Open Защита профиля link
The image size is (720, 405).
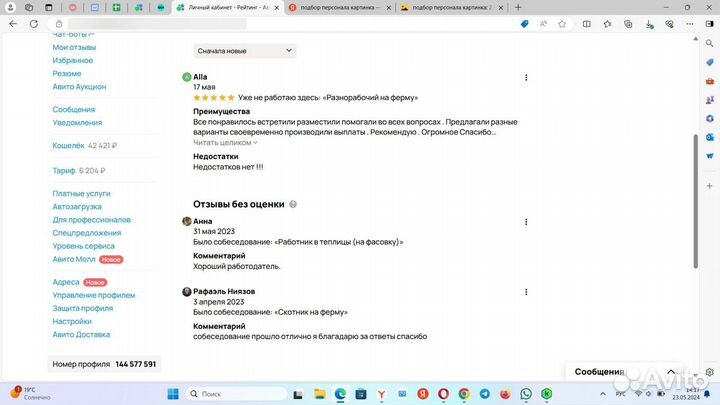(x=83, y=308)
